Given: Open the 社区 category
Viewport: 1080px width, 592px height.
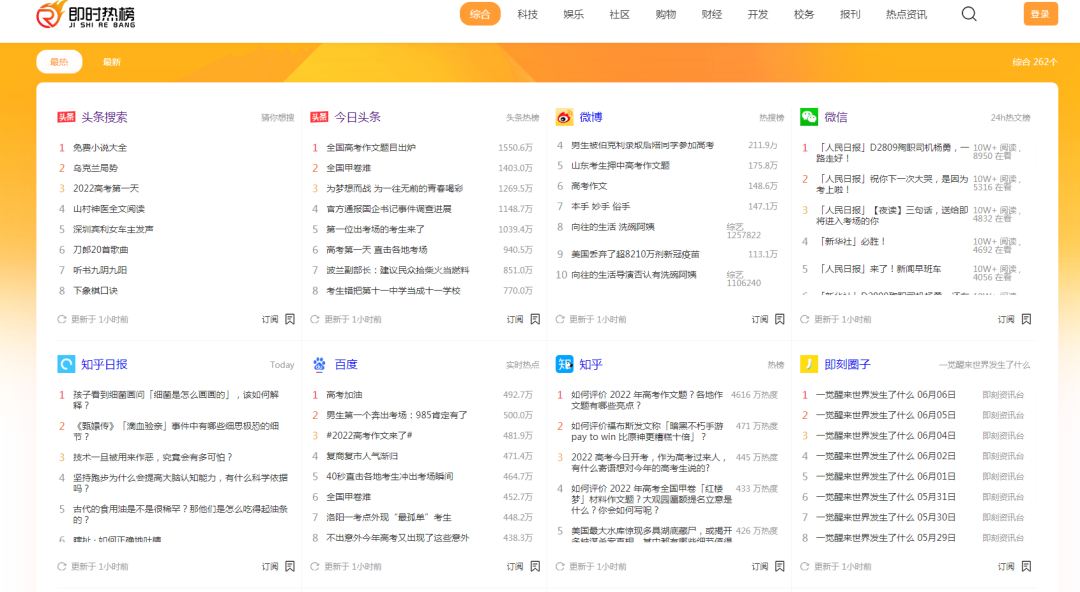Looking at the screenshot, I should pos(620,14).
